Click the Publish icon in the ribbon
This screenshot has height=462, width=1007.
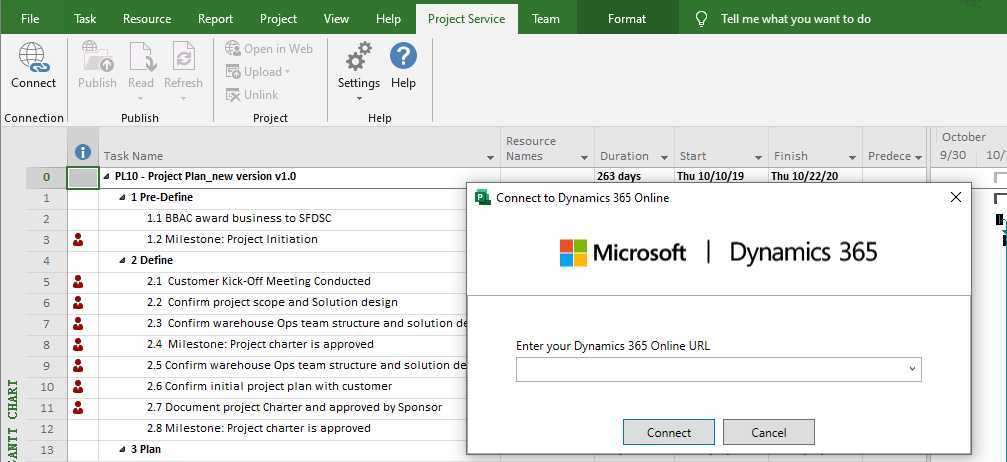97,57
